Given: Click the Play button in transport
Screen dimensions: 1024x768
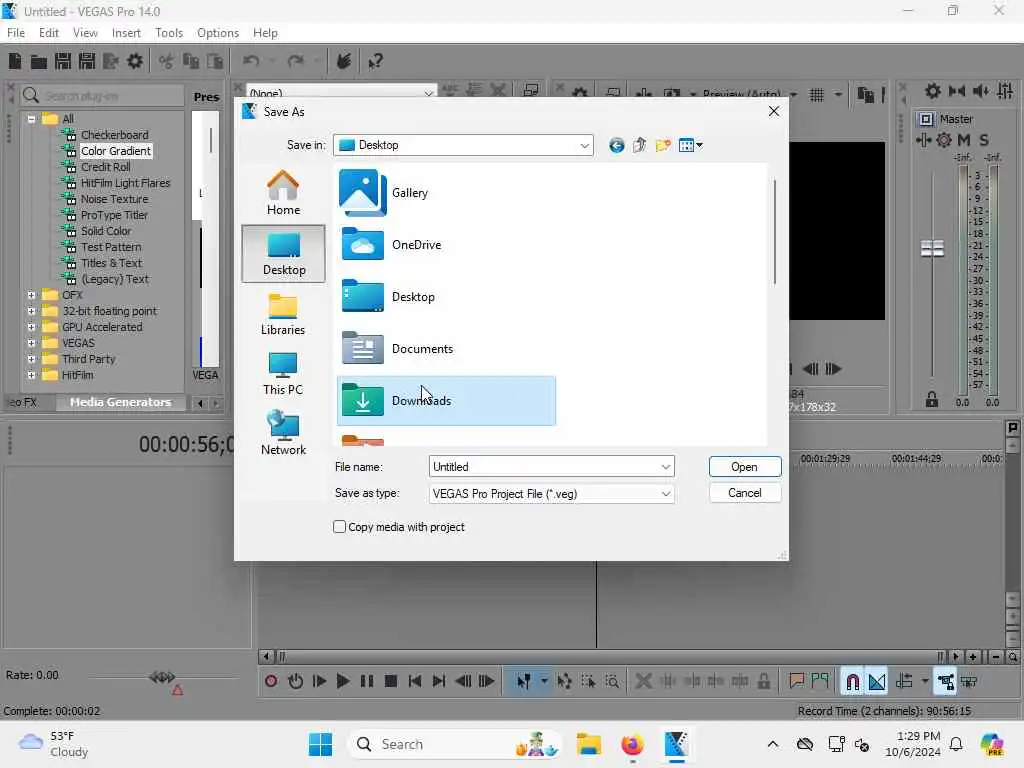Looking at the screenshot, I should click(343, 682).
